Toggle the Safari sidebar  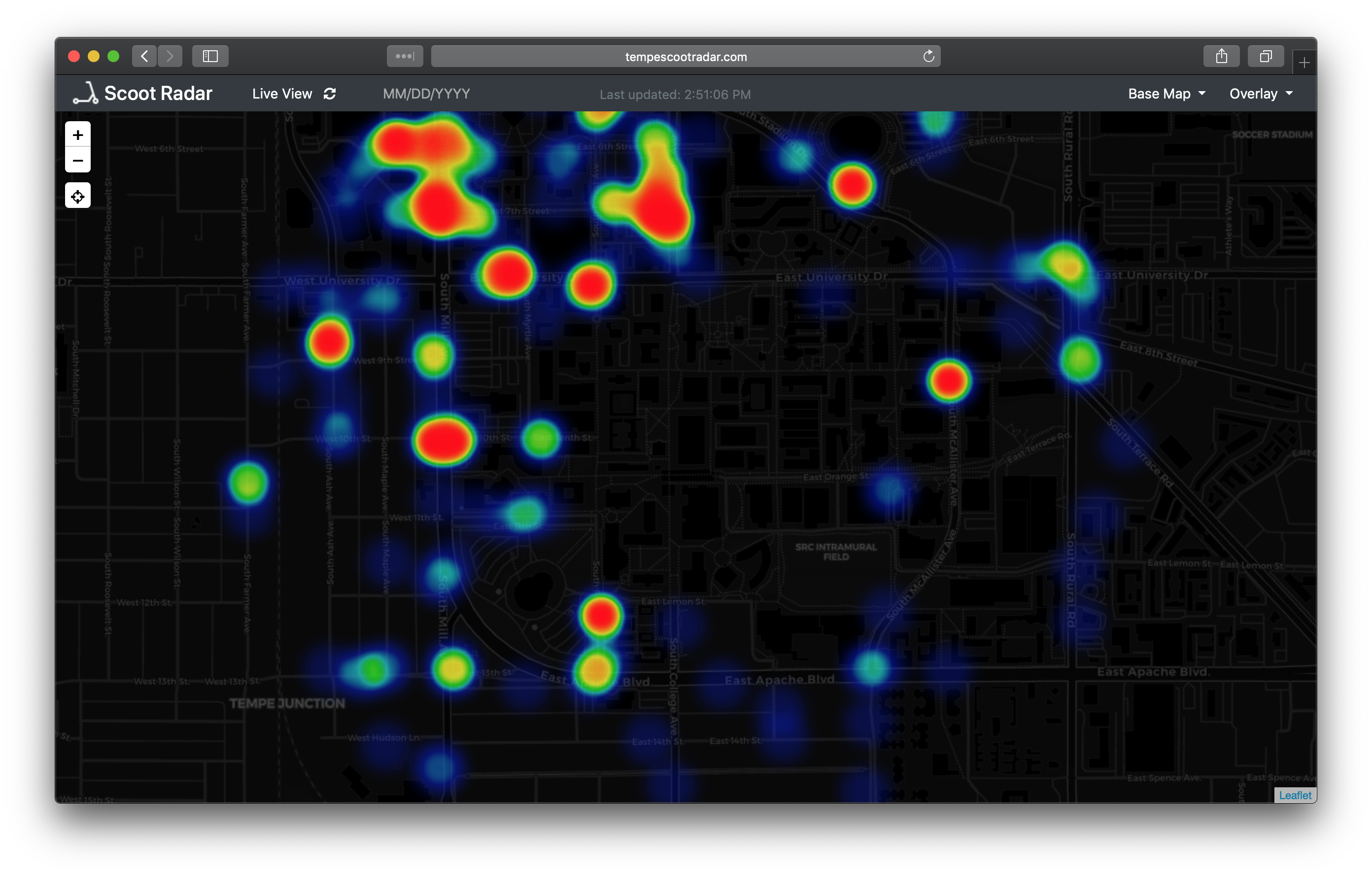point(210,56)
